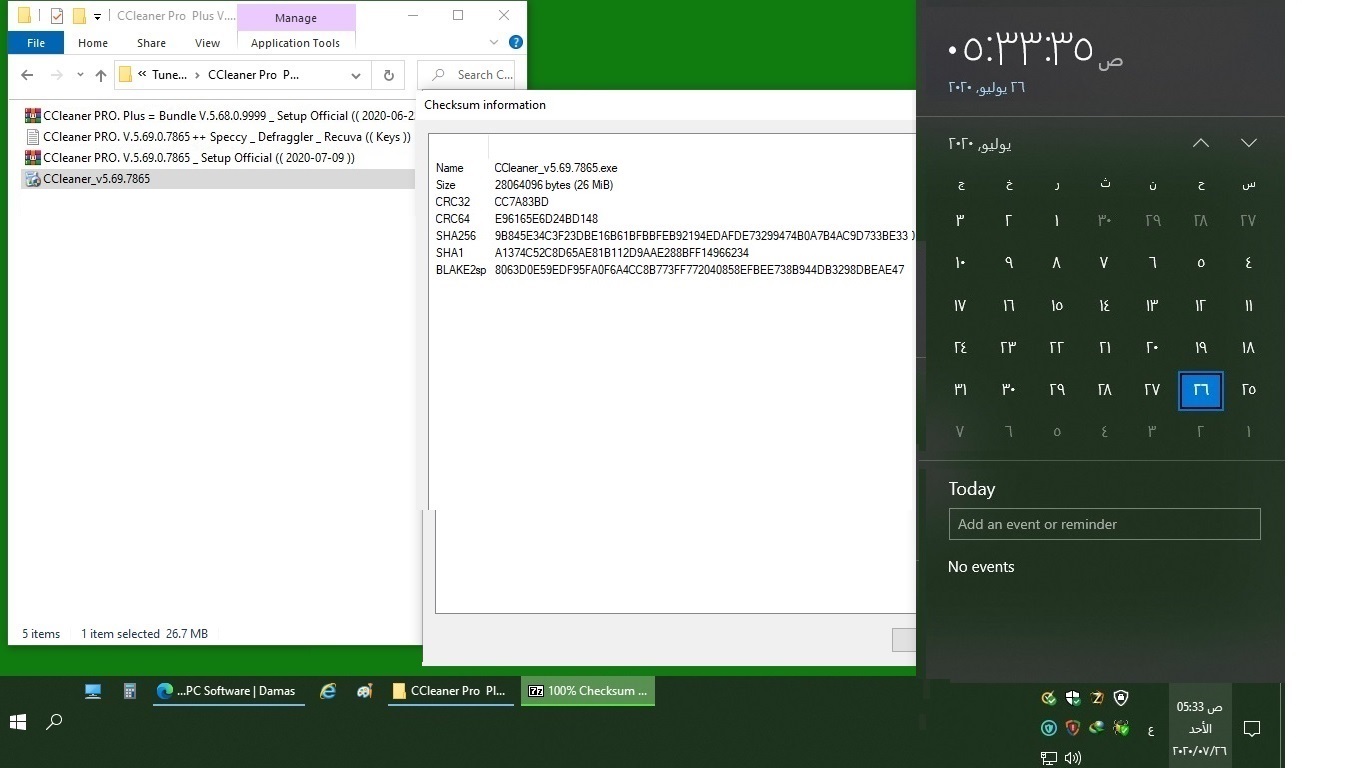Select calendar date ١٥

[x=1057, y=306]
